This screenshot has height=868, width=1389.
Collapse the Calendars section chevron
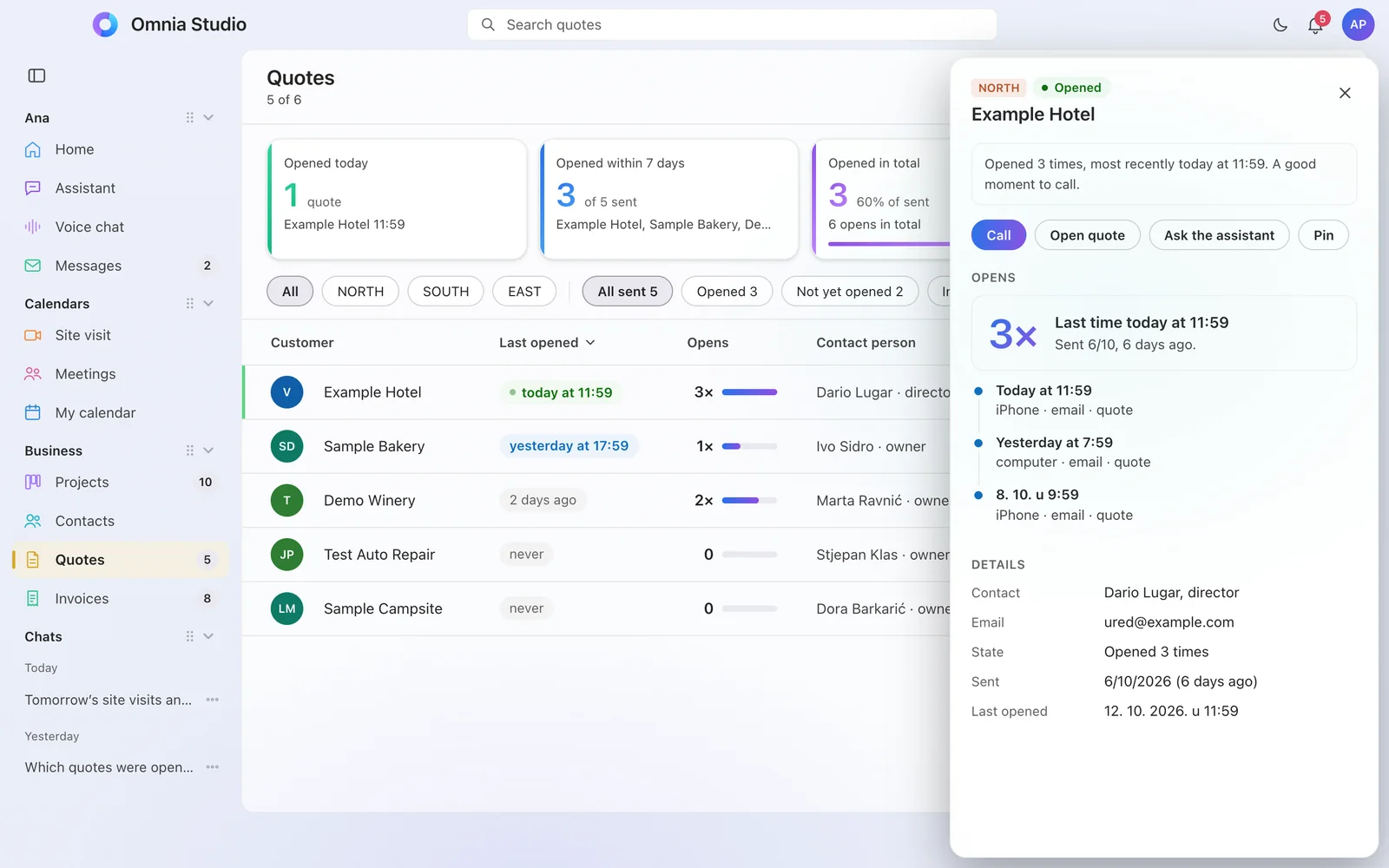pos(208,303)
